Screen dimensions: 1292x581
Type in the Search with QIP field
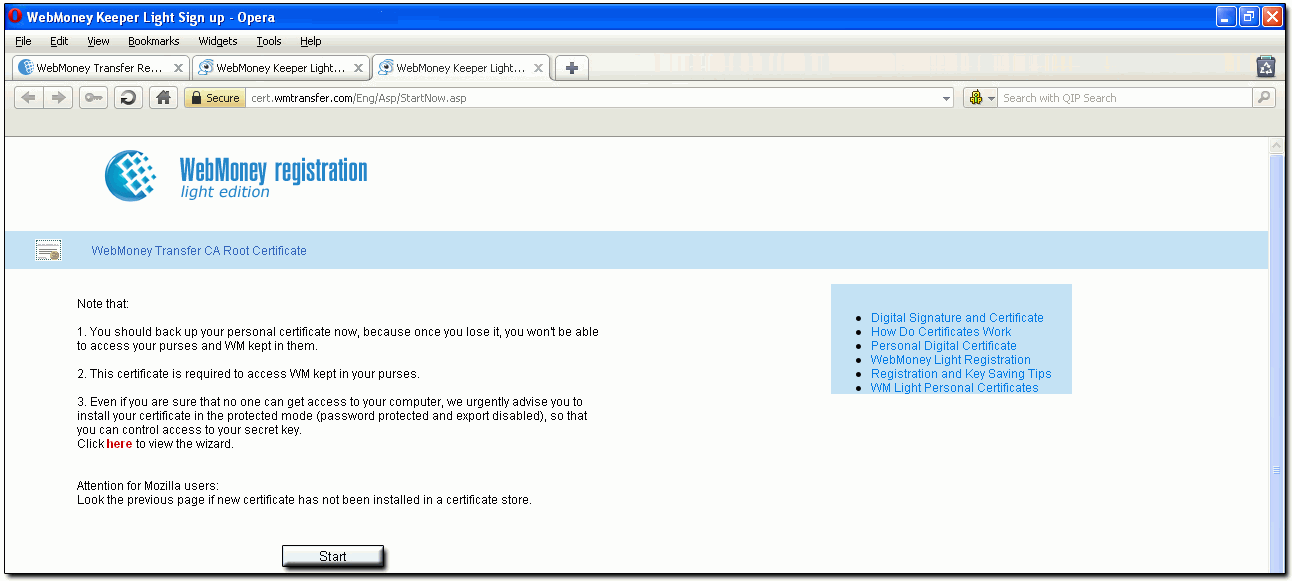click(x=1124, y=98)
